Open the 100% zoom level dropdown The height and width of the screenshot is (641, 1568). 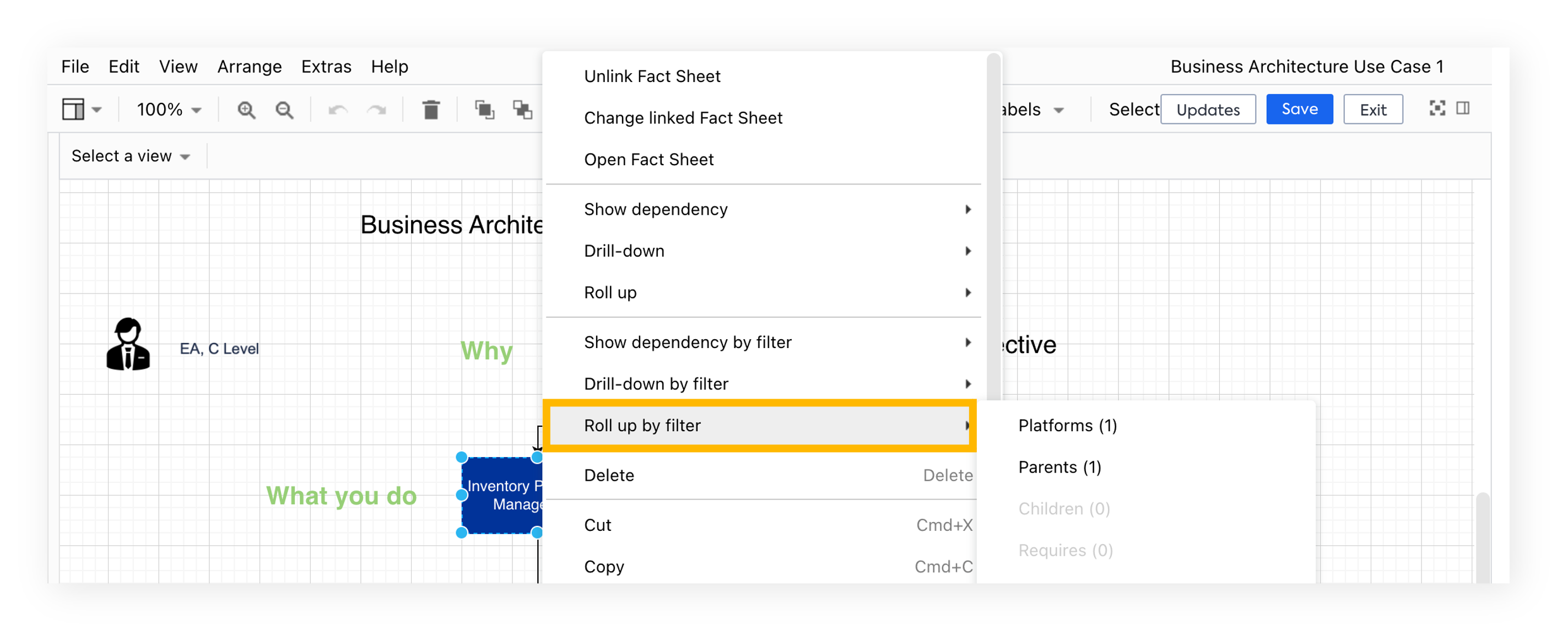[x=169, y=110]
